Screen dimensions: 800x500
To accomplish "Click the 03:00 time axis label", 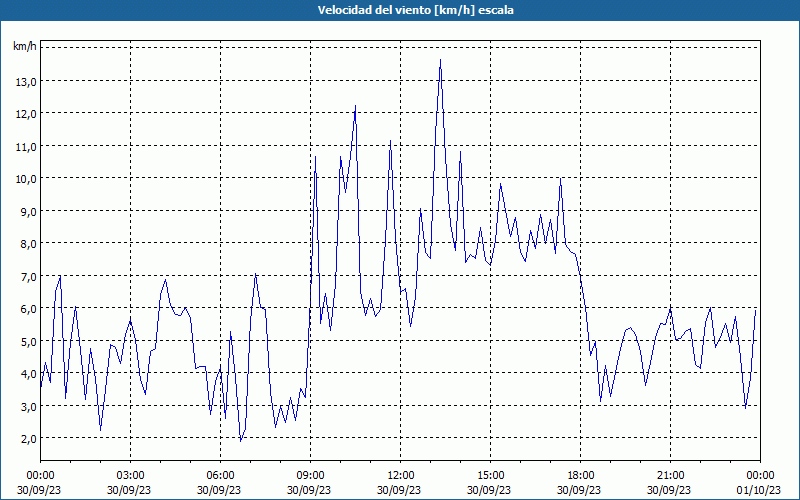I will coord(130,476).
